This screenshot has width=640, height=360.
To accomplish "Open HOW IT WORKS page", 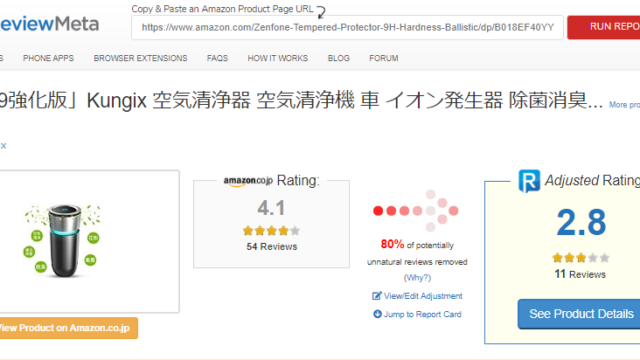I will [x=278, y=58].
